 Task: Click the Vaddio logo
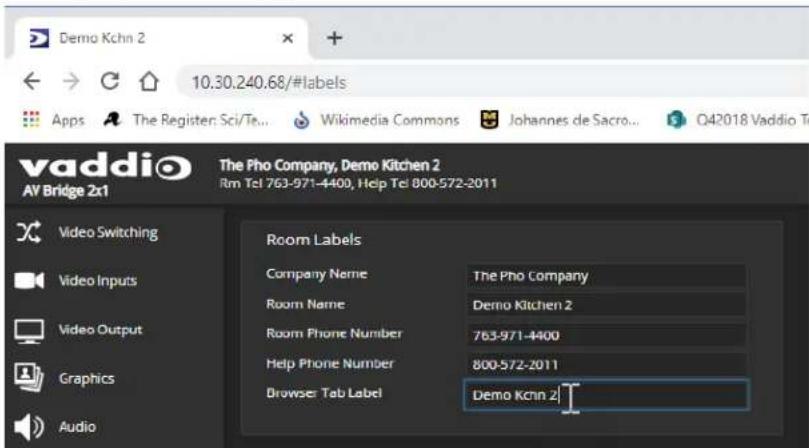point(105,166)
